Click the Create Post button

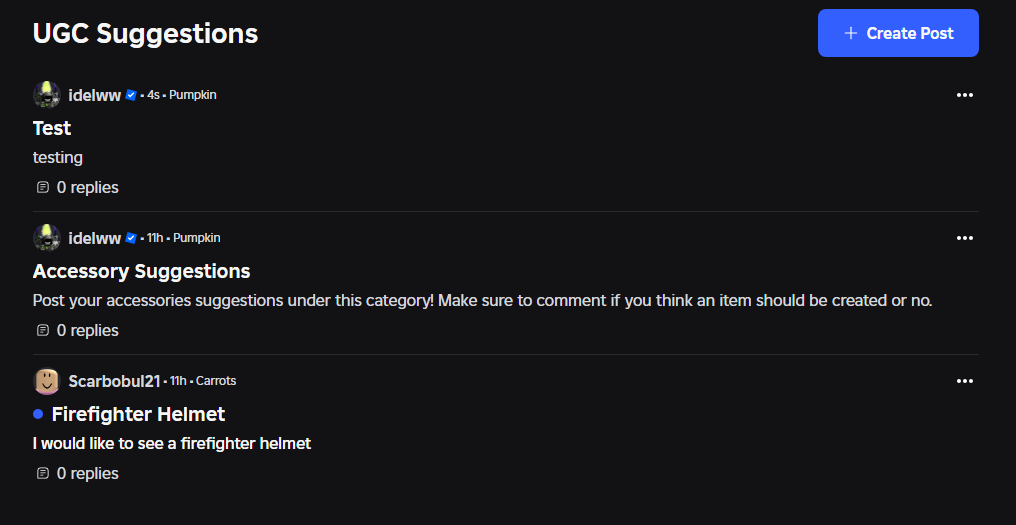click(x=897, y=33)
